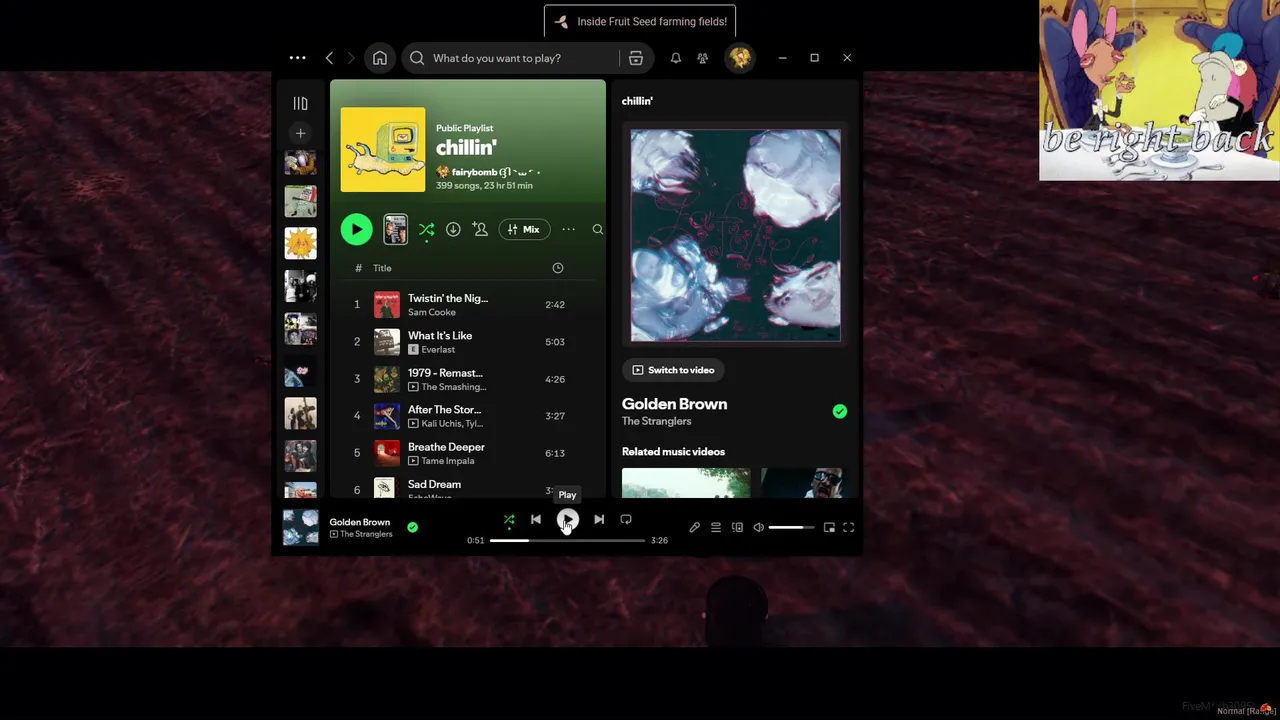Invite collaborators to the playlist
This screenshot has width=1280, height=720.
480,229
